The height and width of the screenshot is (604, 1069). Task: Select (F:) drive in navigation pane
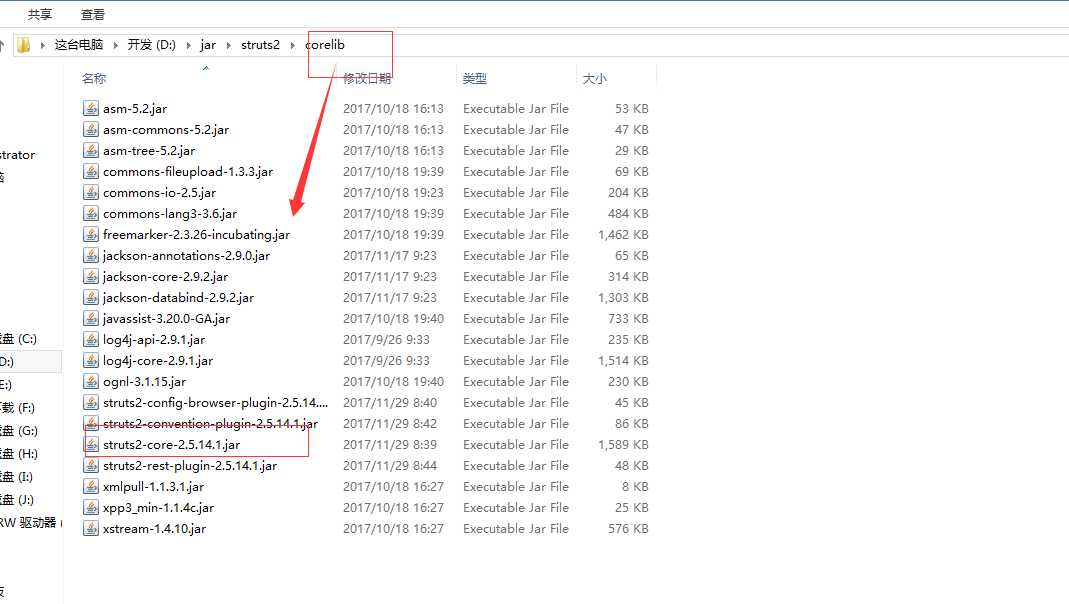[18, 408]
